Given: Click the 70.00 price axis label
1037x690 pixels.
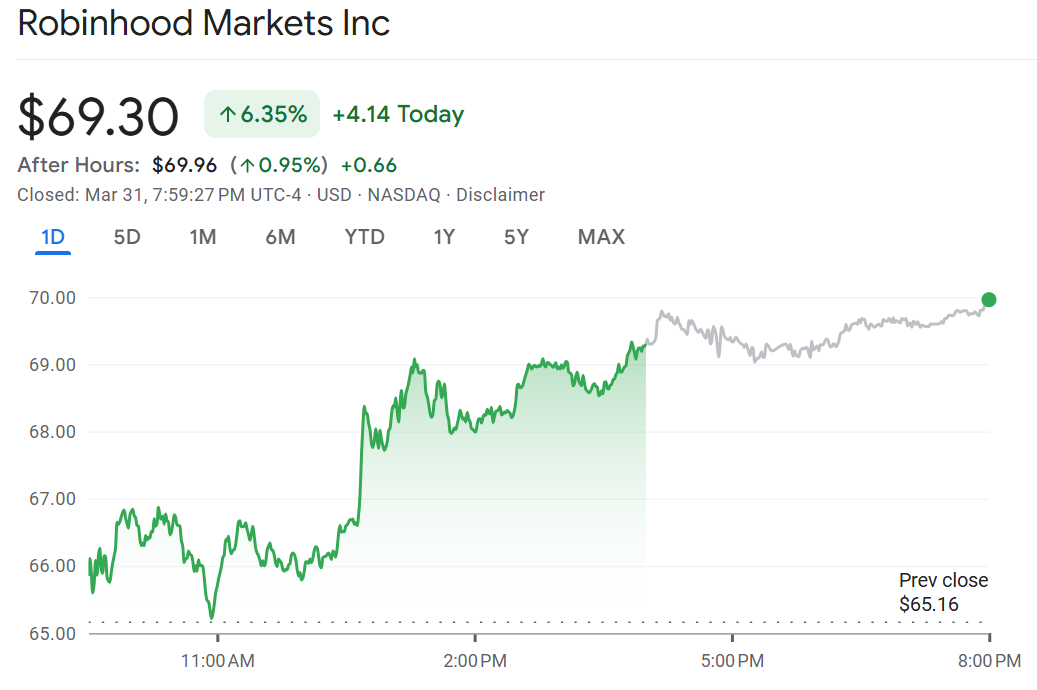Looking at the screenshot, I should pos(54,298).
